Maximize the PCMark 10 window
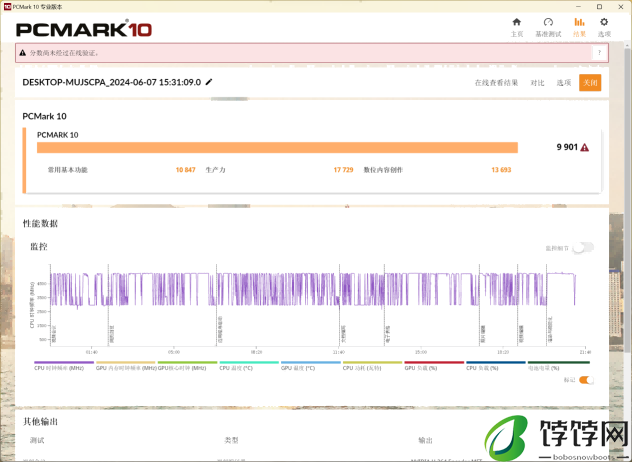This screenshot has width=632, height=462. [x=599, y=7]
